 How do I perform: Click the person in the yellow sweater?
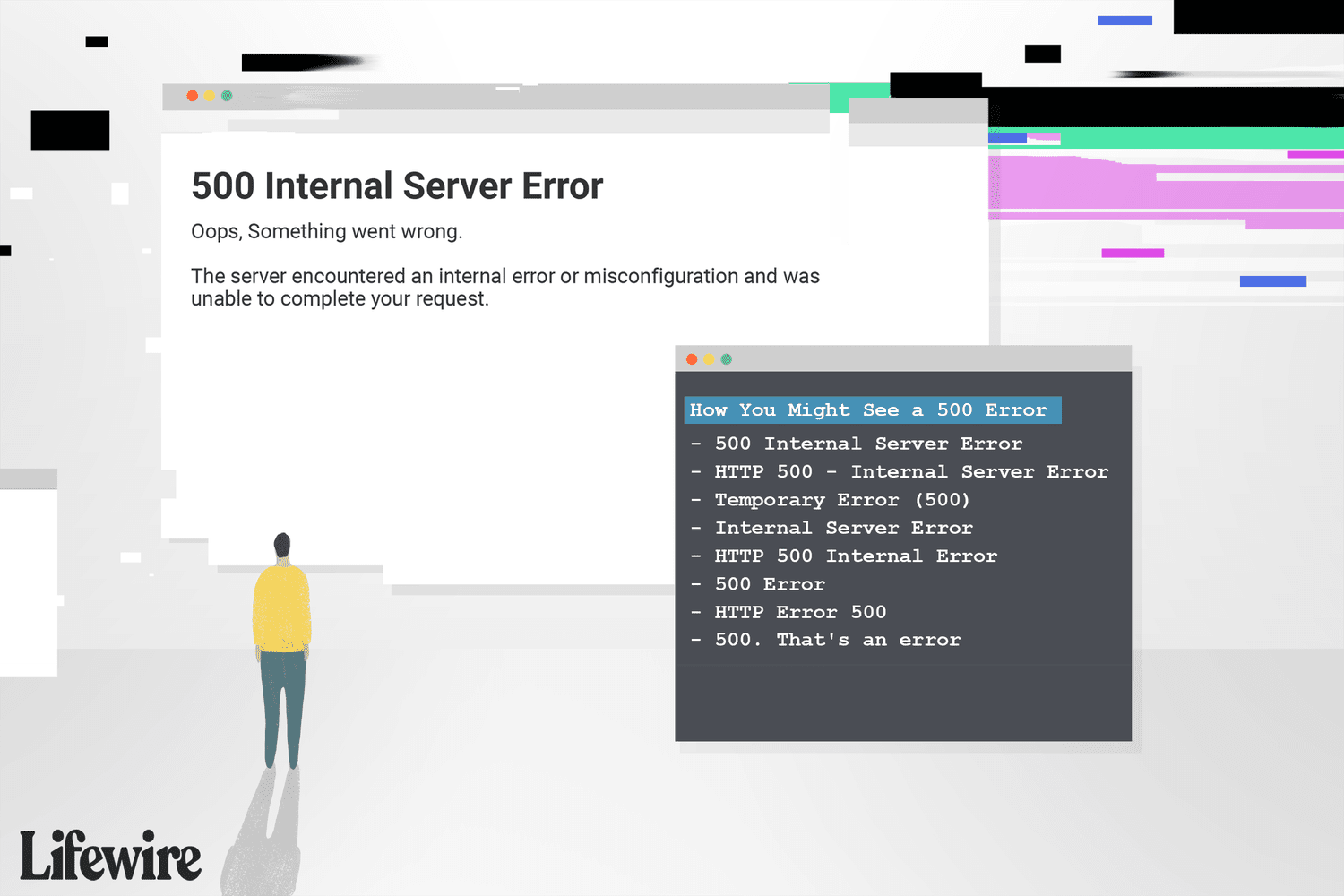[282, 650]
